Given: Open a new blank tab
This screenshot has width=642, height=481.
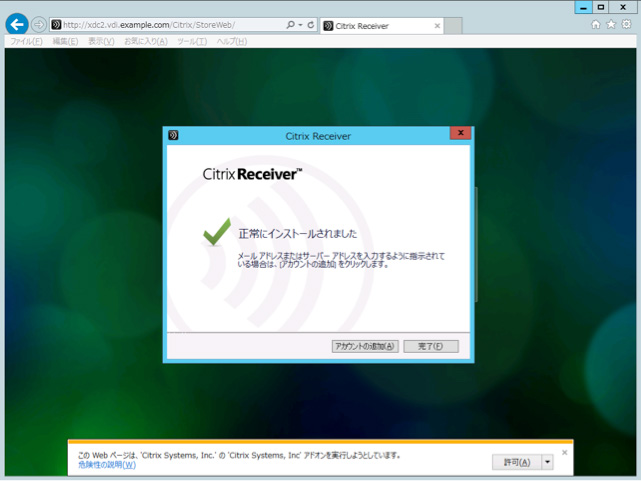Looking at the screenshot, I should [453, 26].
